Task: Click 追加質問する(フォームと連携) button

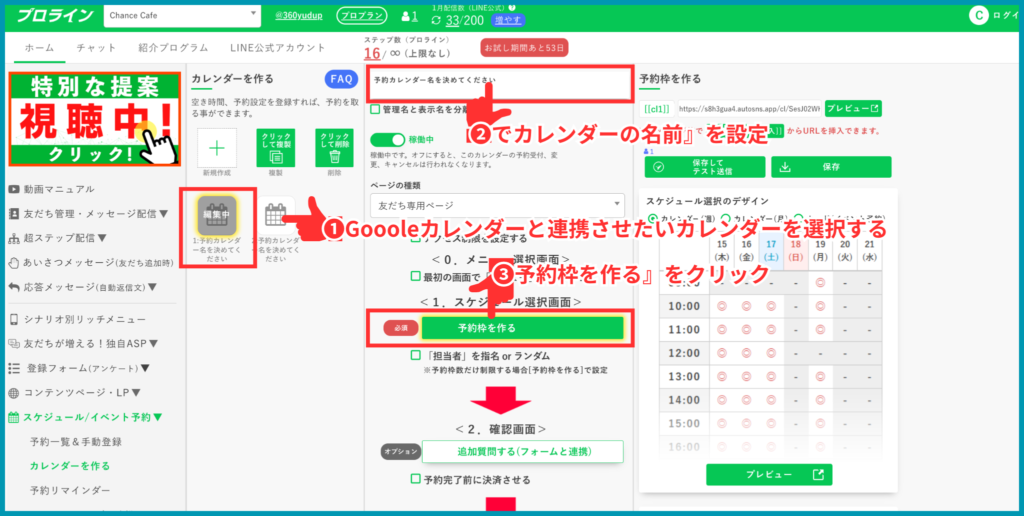Action: tap(523, 451)
